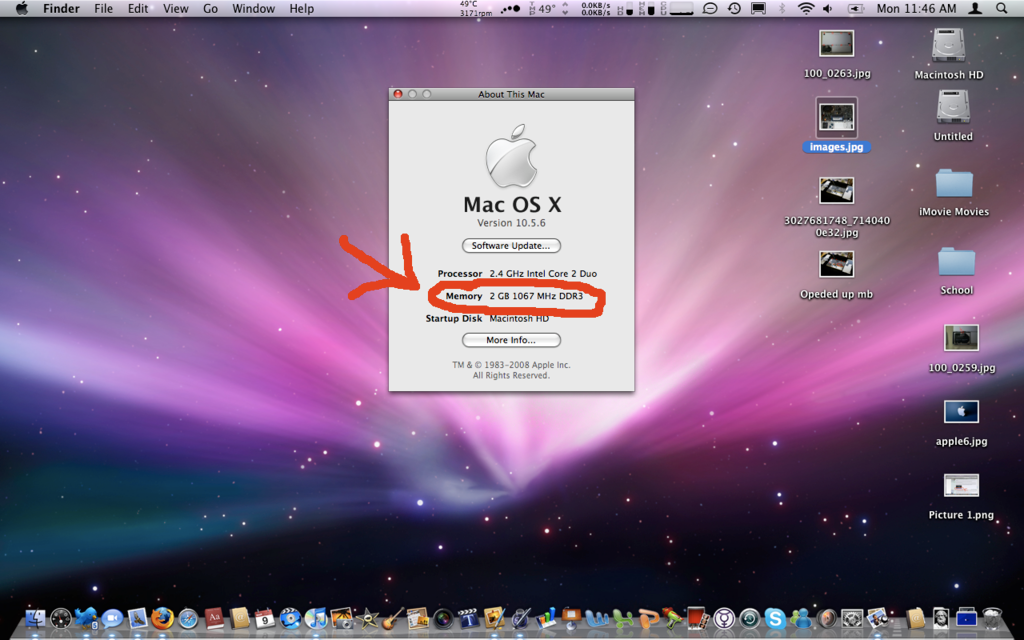Click the Software Update button
This screenshot has height=640, width=1024.
[x=511, y=246]
